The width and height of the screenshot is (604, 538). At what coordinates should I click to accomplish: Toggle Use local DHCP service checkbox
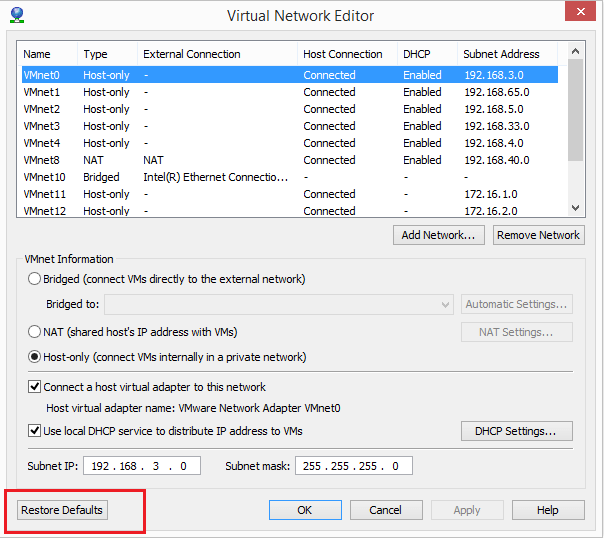pos(35,431)
